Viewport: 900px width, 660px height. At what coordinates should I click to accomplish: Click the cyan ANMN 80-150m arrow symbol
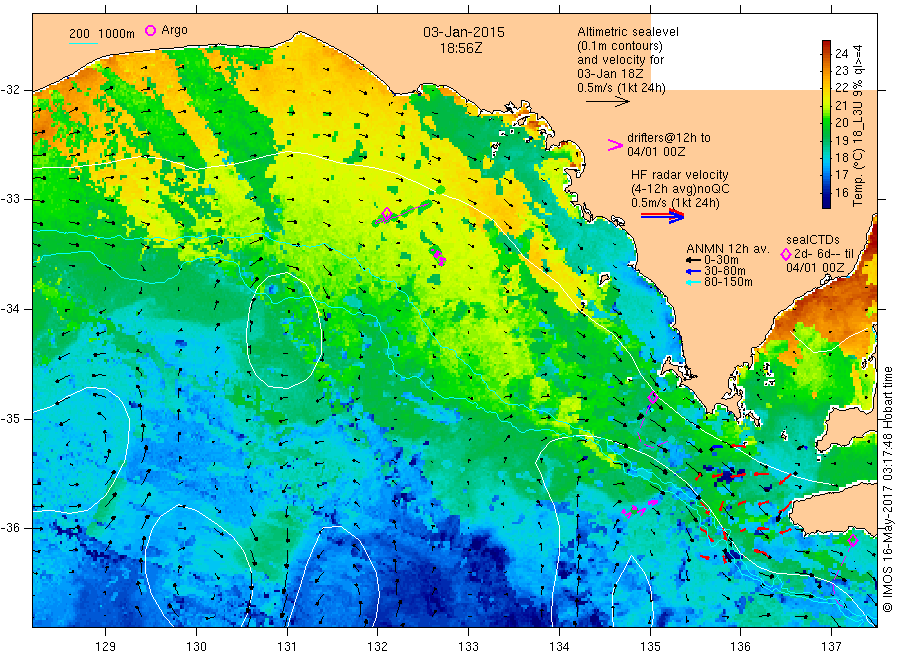click(693, 282)
